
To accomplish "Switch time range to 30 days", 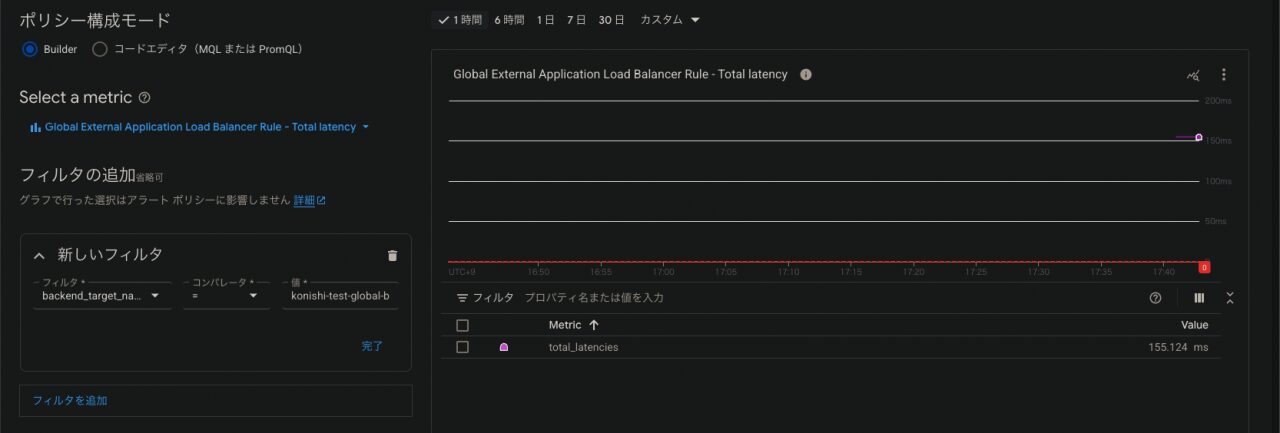I will (x=611, y=20).
